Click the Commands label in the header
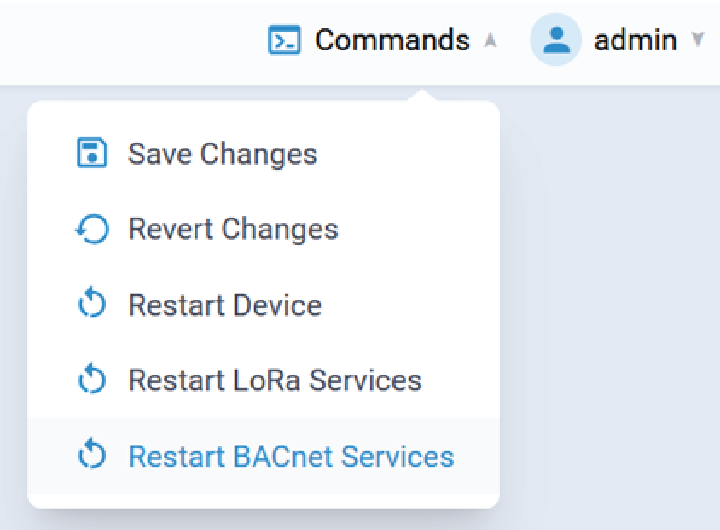This screenshot has width=720, height=530. pos(392,41)
